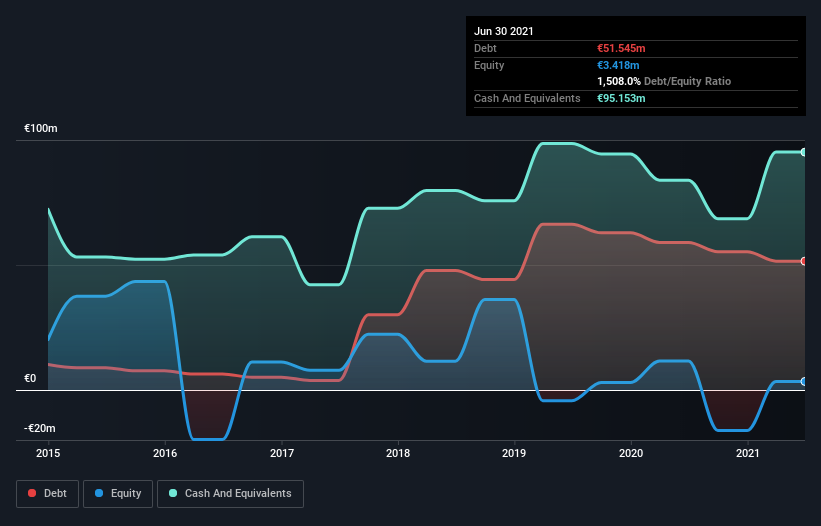The height and width of the screenshot is (526, 821).
Task: Click the Debt label in tooltip
Action: point(485,48)
